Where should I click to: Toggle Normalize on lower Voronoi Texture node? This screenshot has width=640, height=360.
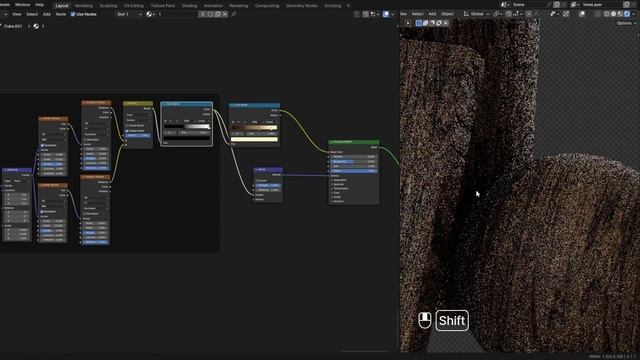point(84,213)
